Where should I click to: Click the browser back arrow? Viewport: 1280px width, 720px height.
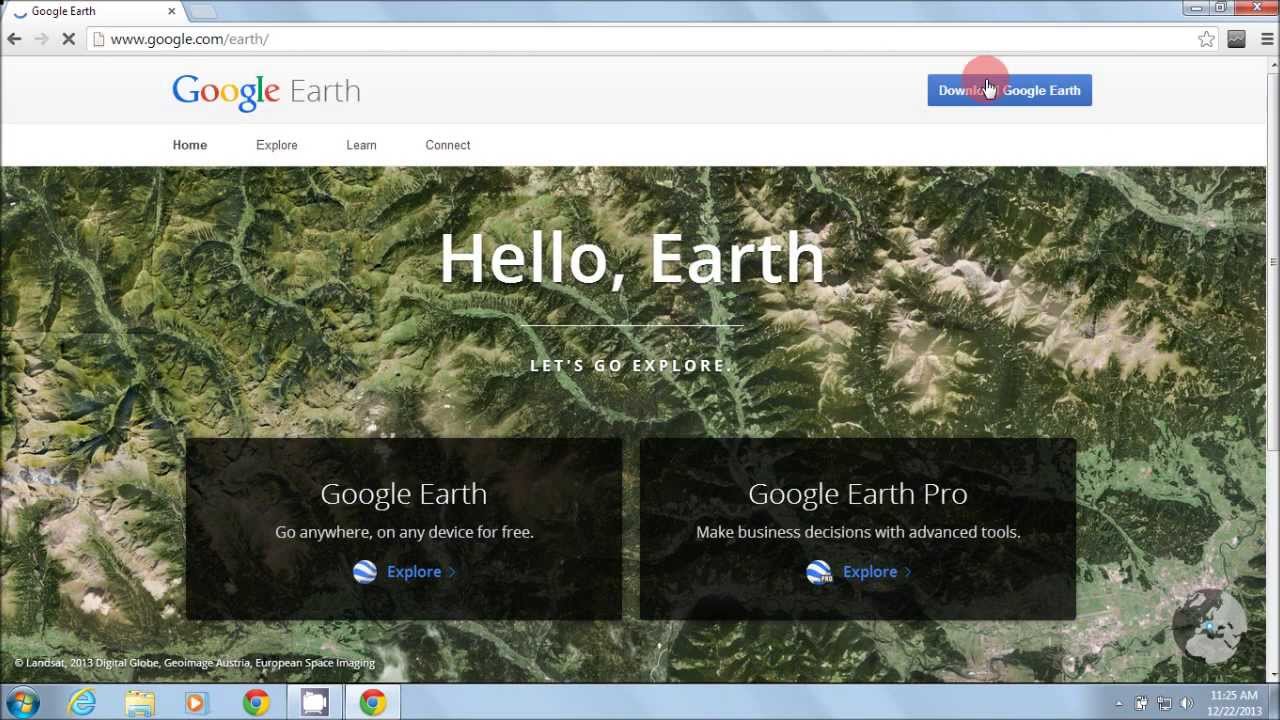point(14,39)
